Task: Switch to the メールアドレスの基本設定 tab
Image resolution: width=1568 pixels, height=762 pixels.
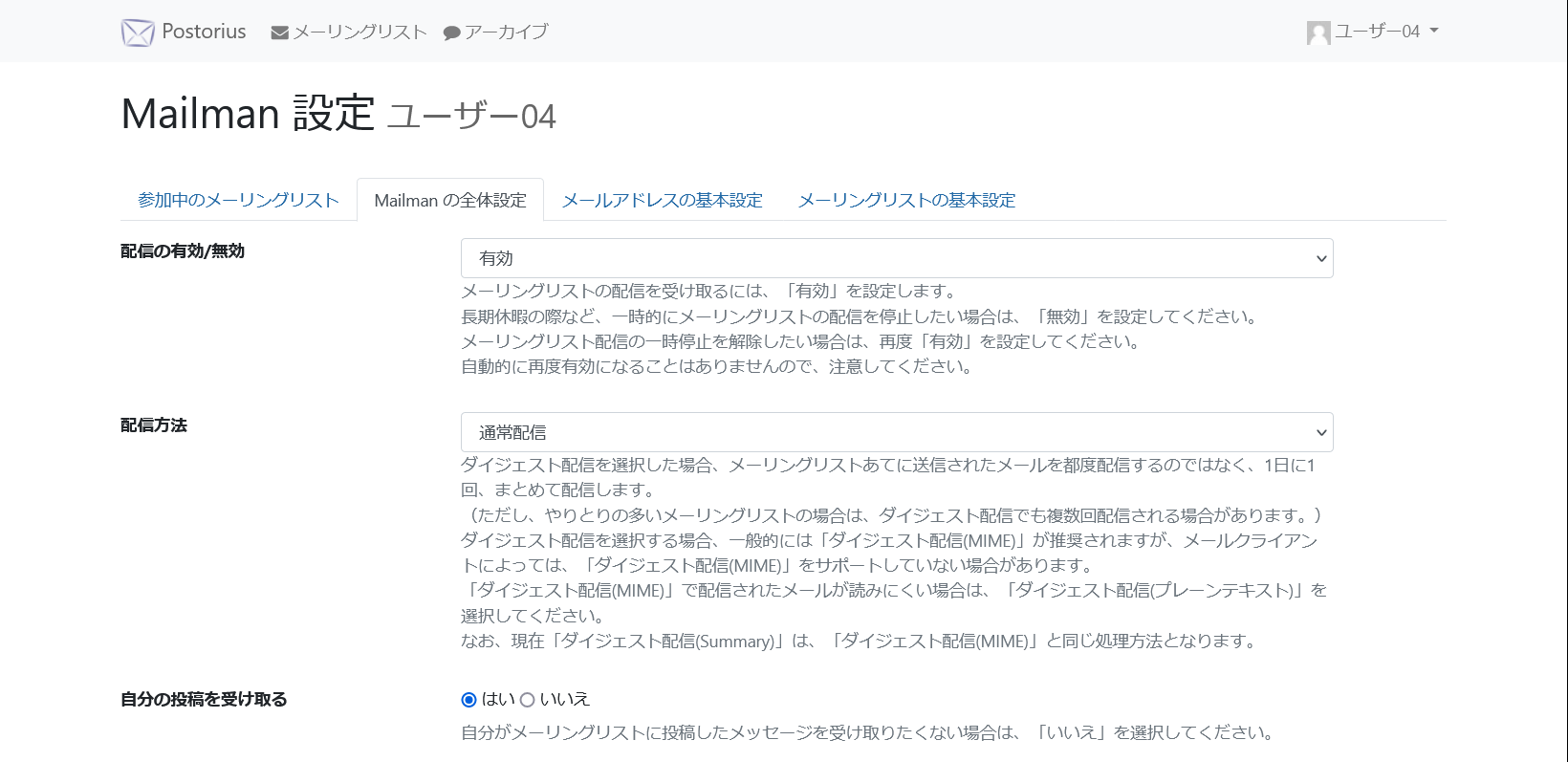Action: [663, 200]
